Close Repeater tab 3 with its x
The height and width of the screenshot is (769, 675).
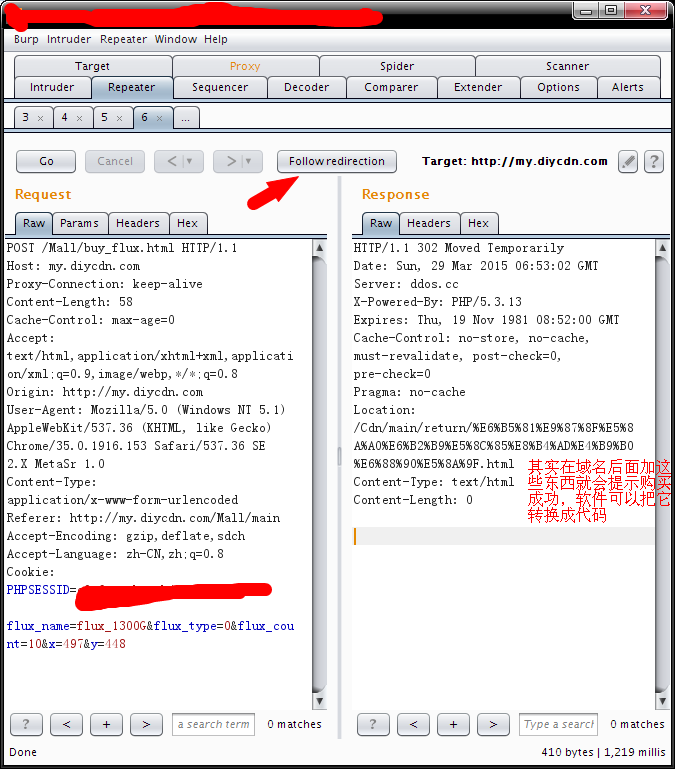point(41,118)
